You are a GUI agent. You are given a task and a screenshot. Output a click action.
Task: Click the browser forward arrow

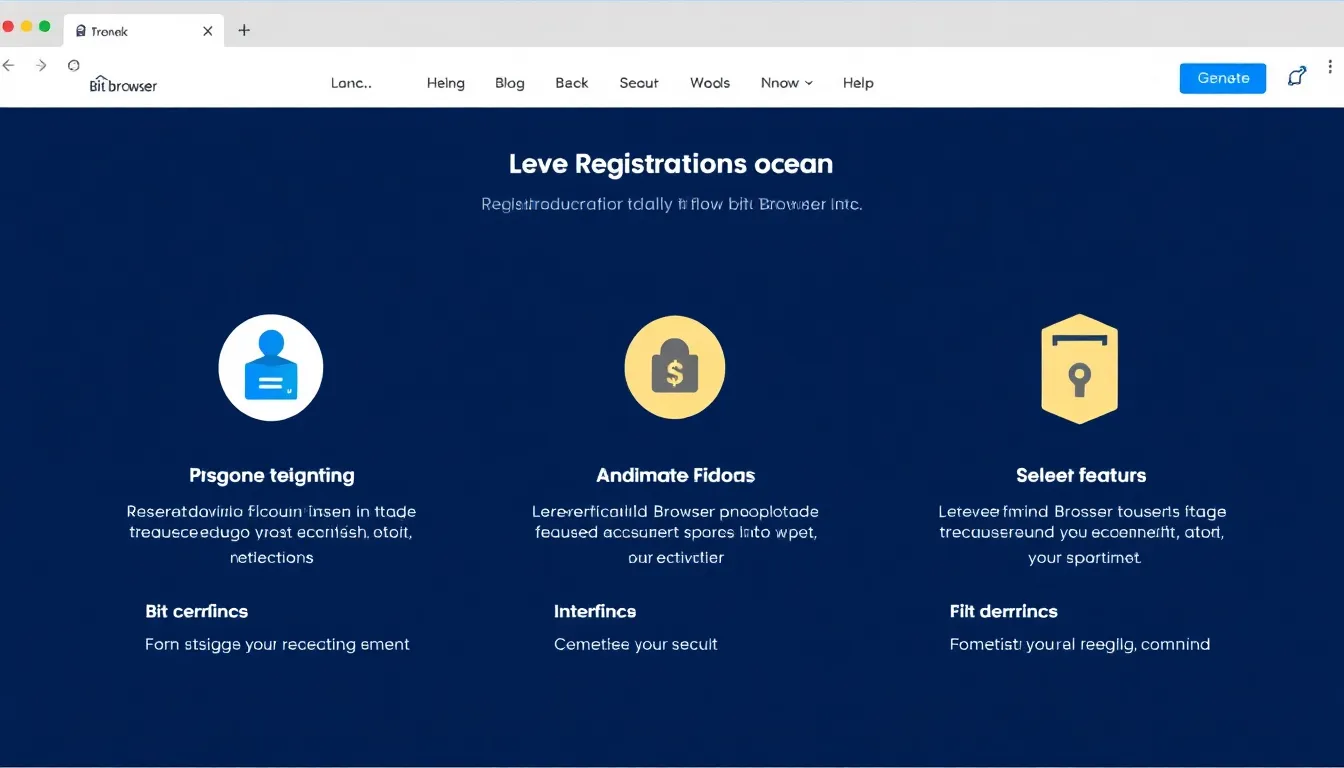[41, 66]
